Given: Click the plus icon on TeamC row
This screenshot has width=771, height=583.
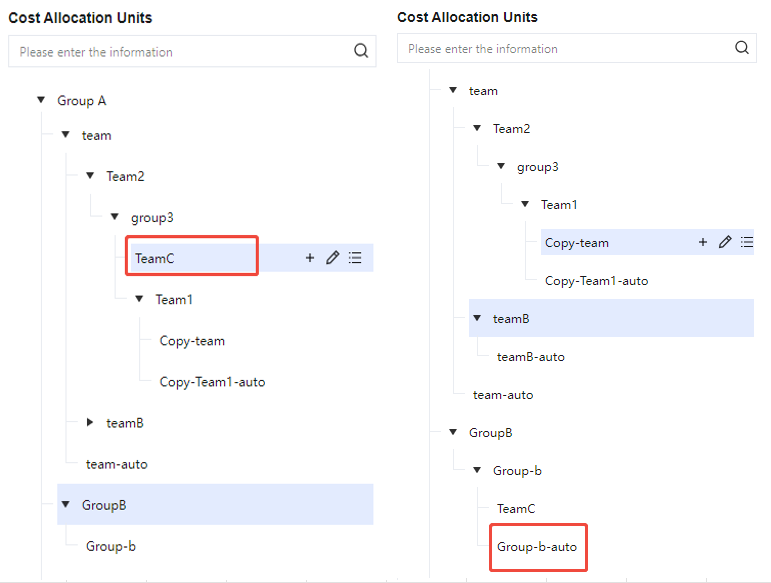Looking at the screenshot, I should [x=309, y=258].
